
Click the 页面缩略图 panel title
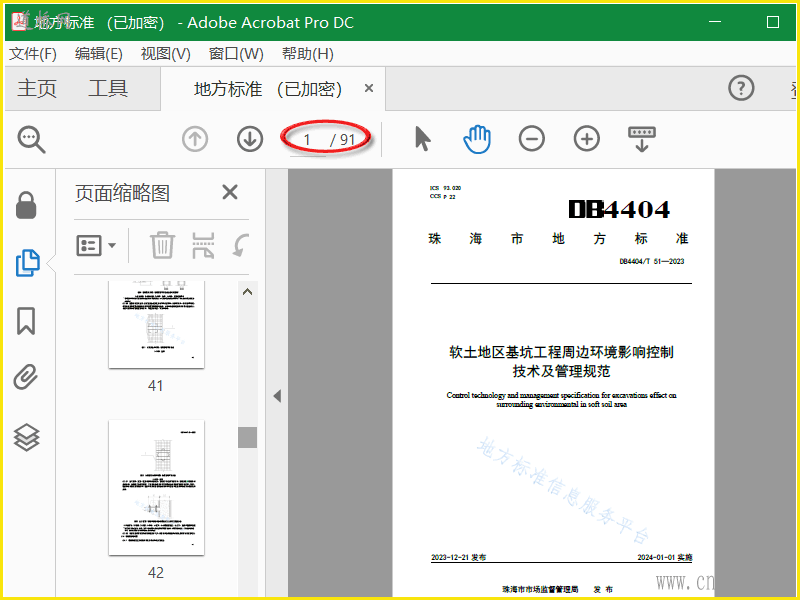[122, 193]
